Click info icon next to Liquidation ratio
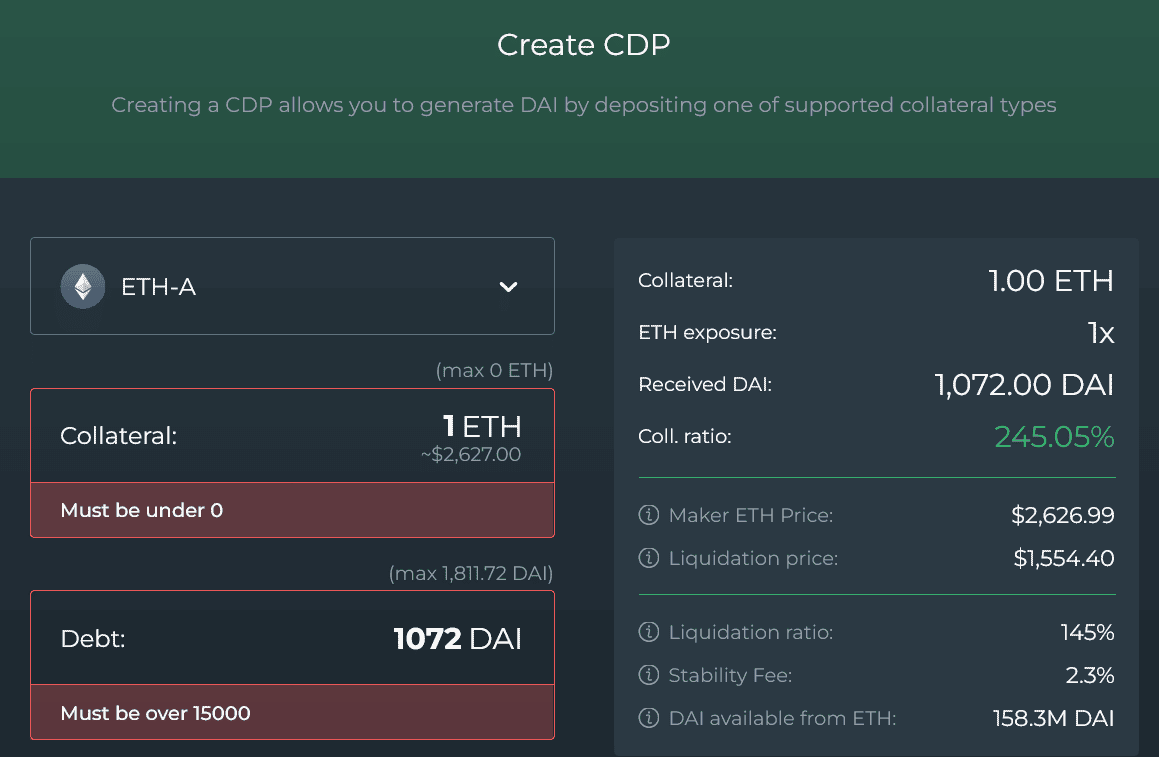The width and height of the screenshot is (1159, 757). [x=648, y=632]
